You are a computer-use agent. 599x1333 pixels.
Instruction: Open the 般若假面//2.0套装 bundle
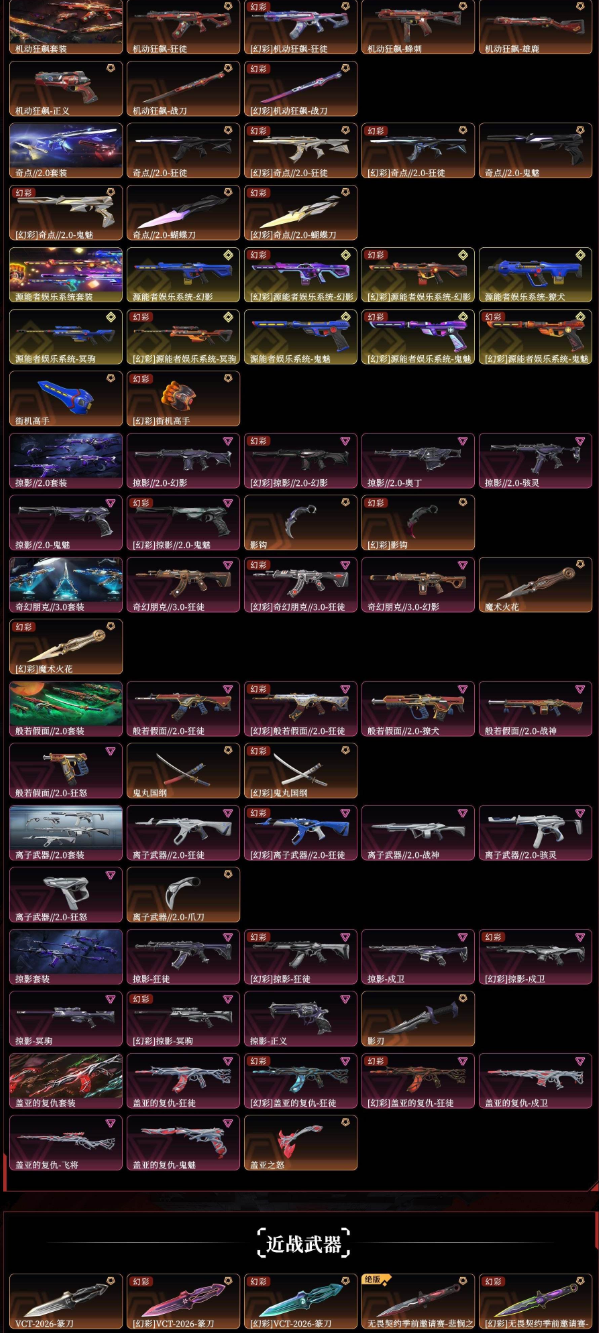pos(66,709)
